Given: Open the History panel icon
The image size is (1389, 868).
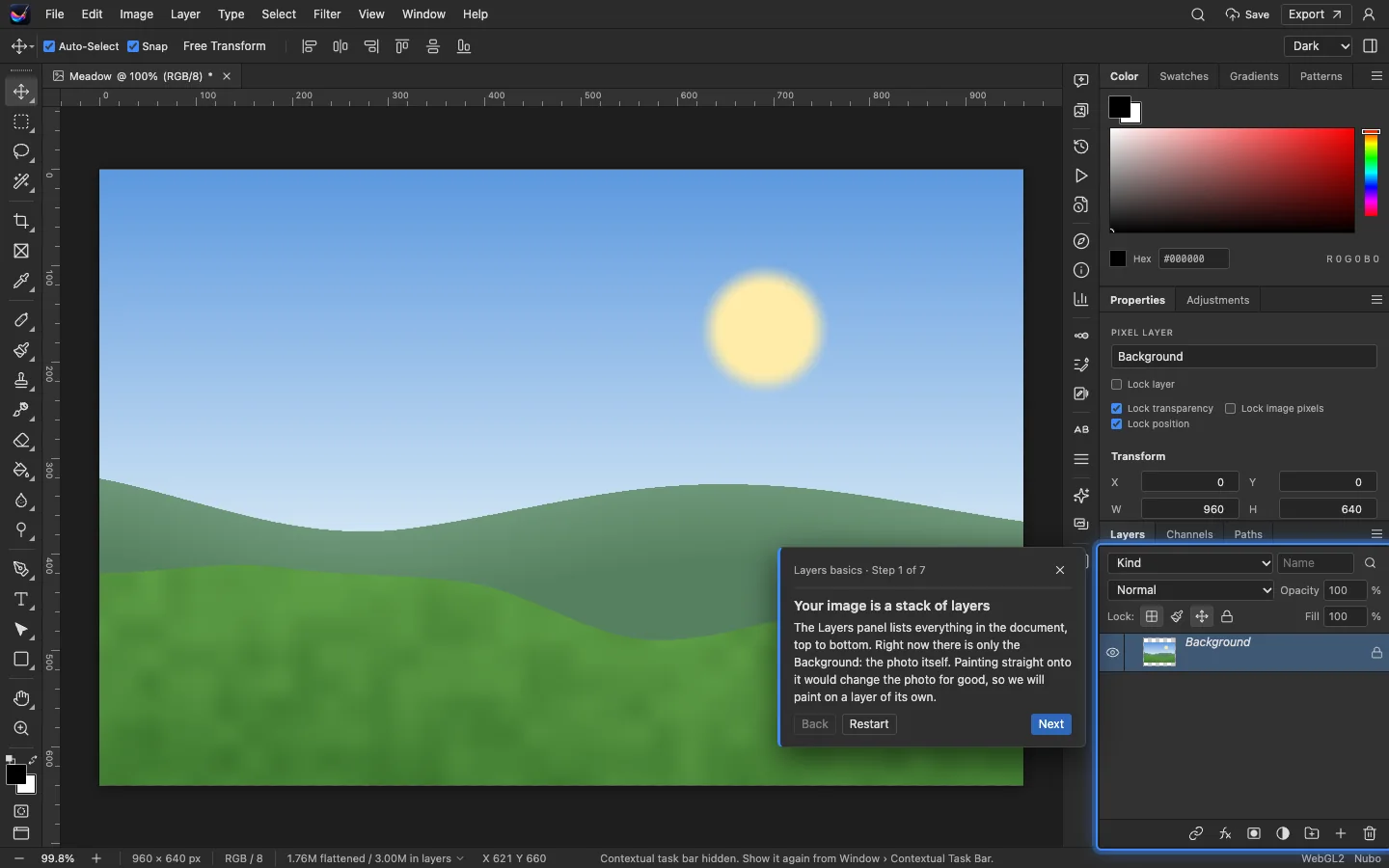Looking at the screenshot, I should click(x=1081, y=147).
